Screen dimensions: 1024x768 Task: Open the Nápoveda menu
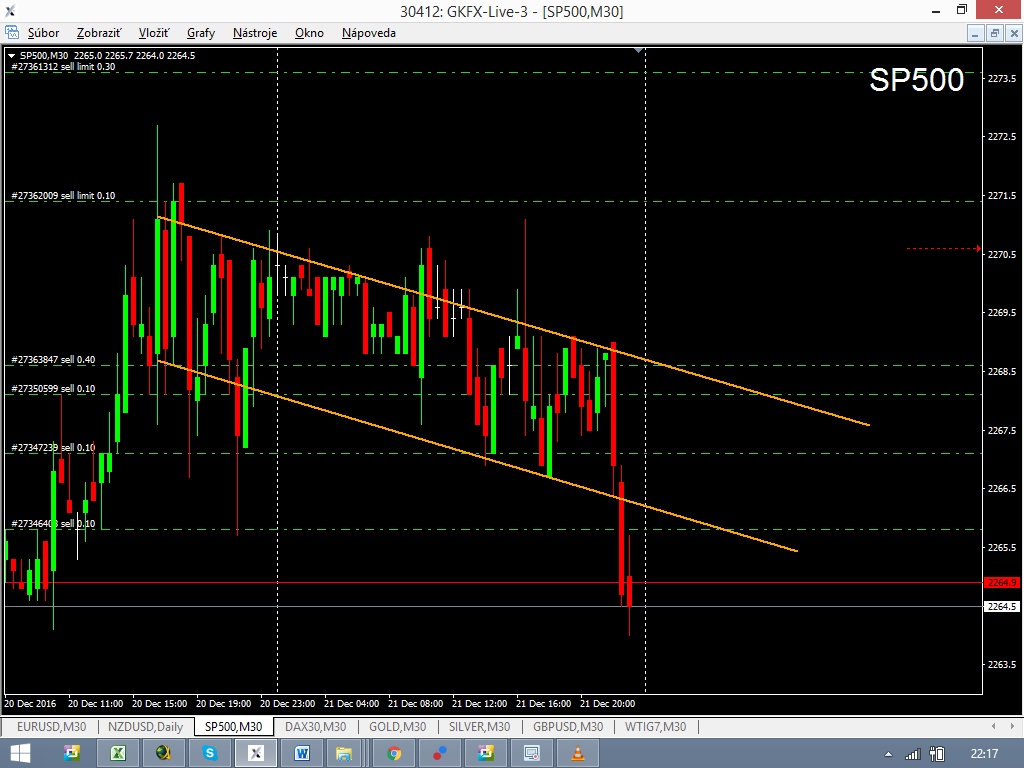368,33
